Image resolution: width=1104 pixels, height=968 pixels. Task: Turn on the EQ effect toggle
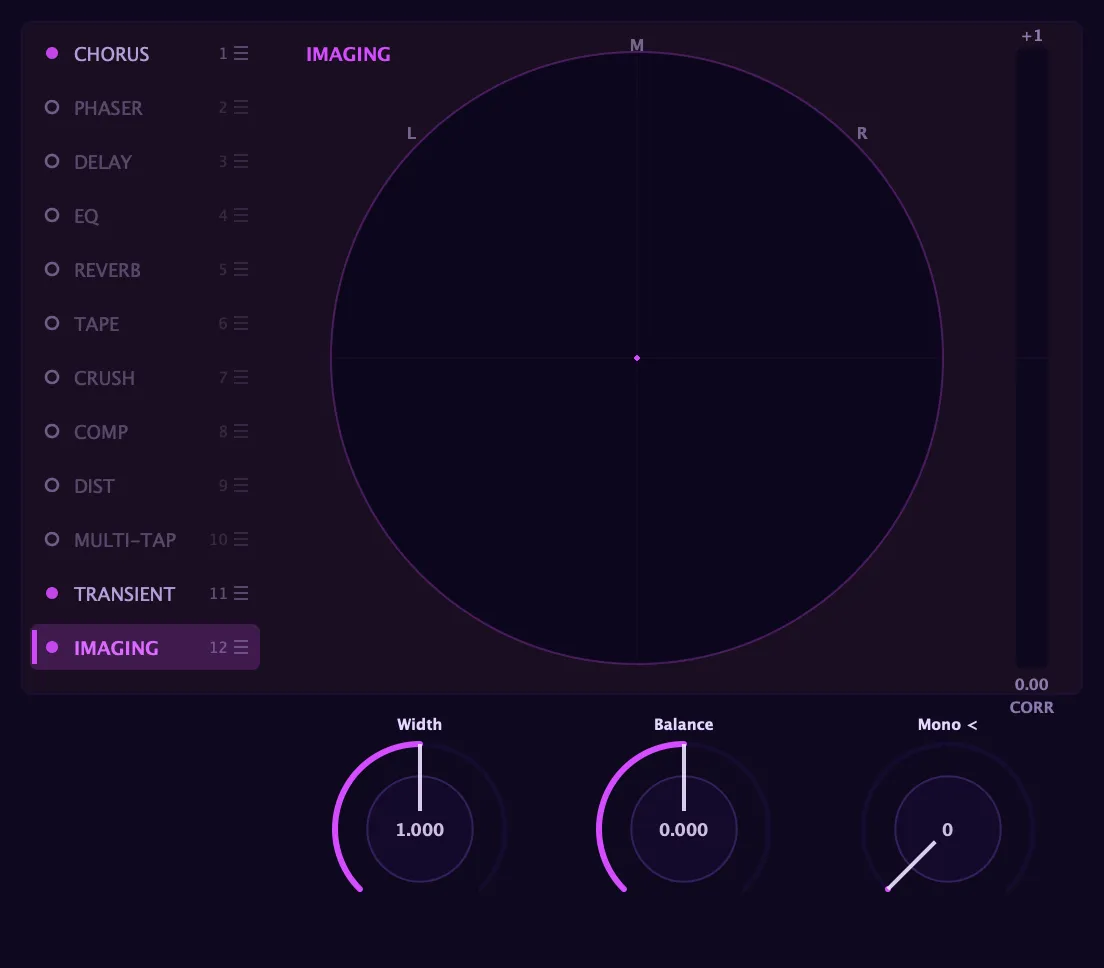click(52, 215)
